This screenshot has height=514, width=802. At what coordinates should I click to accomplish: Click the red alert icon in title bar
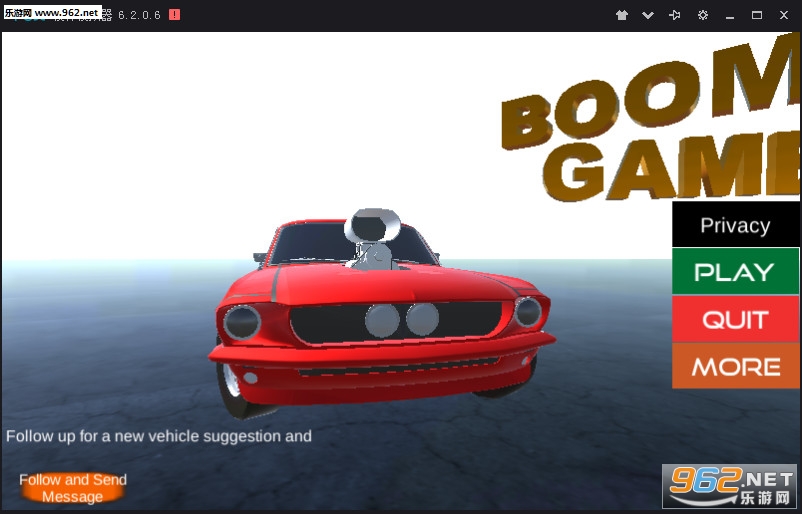[x=175, y=15]
